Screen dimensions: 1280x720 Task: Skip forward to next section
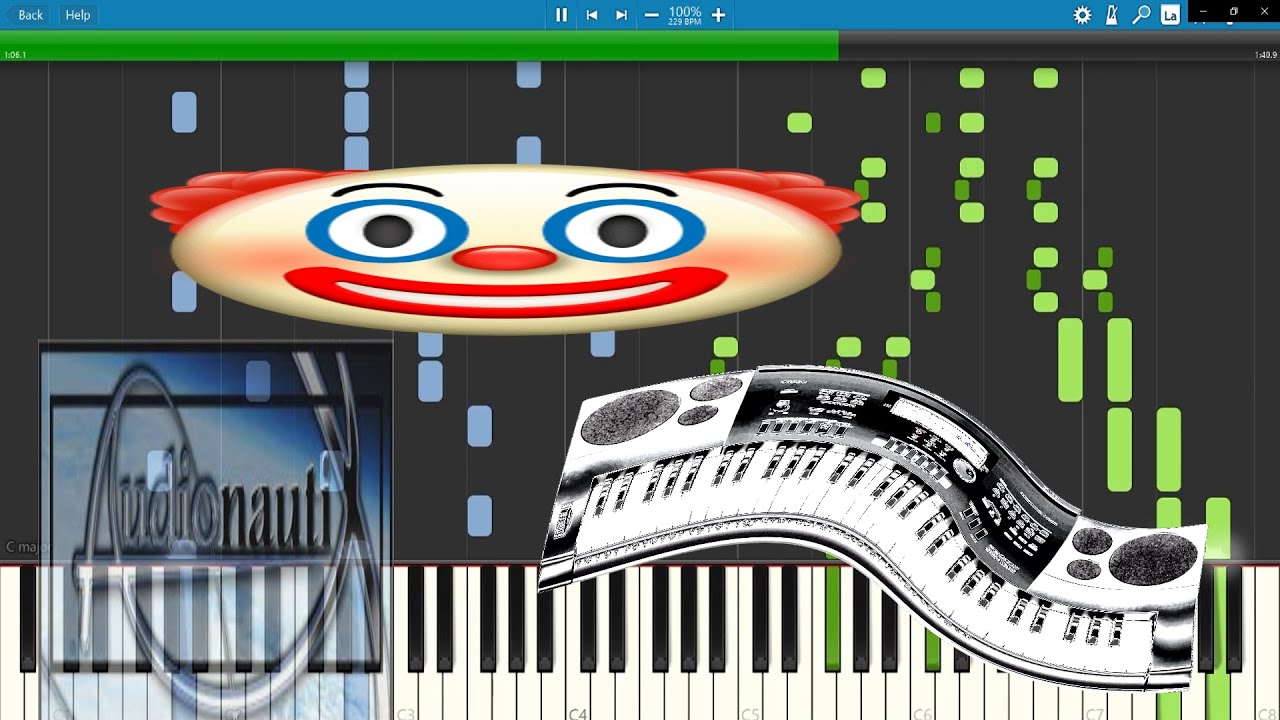(x=622, y=15)
